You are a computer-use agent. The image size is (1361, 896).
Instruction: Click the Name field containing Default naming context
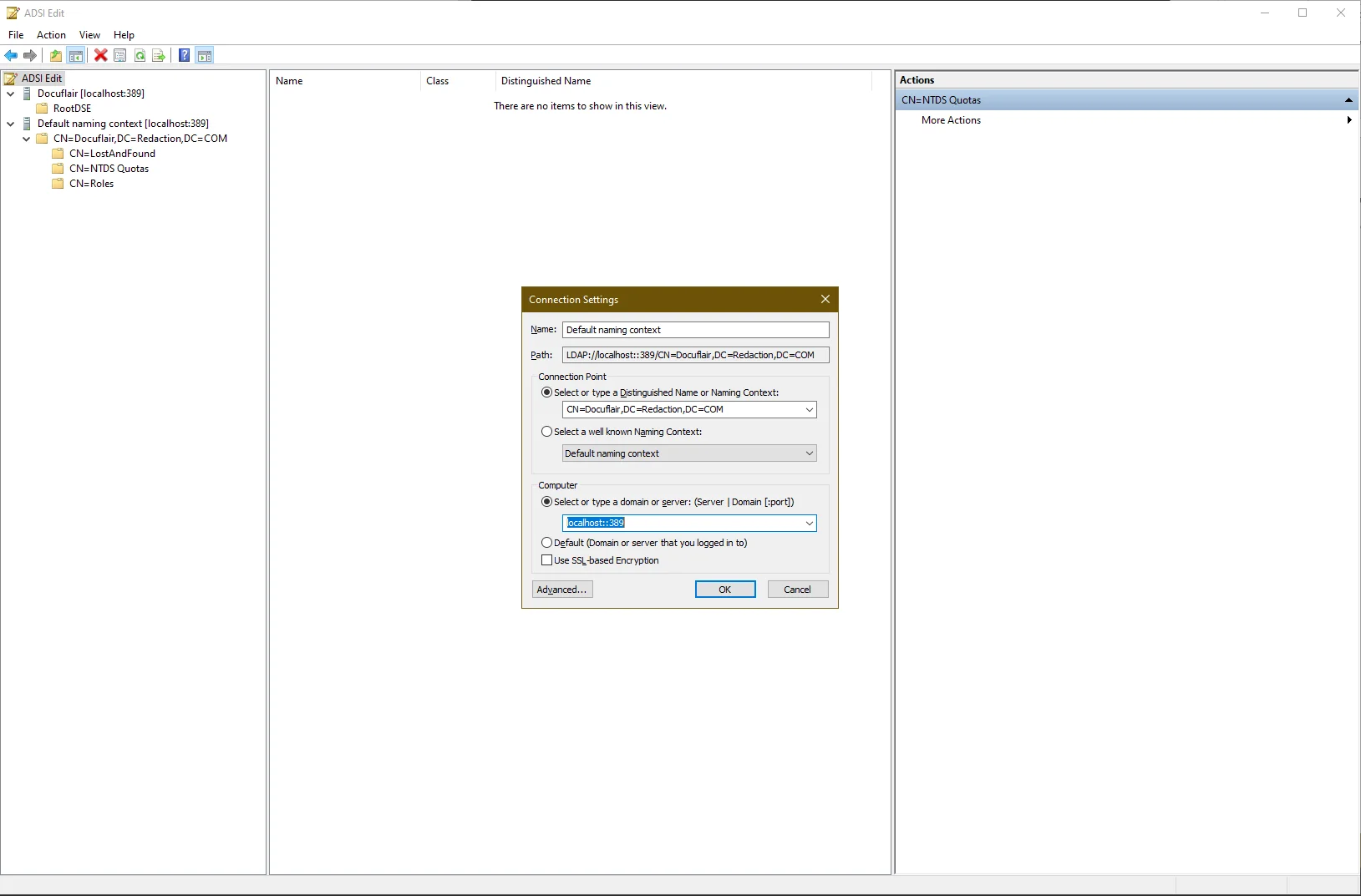tap(695, 330)
